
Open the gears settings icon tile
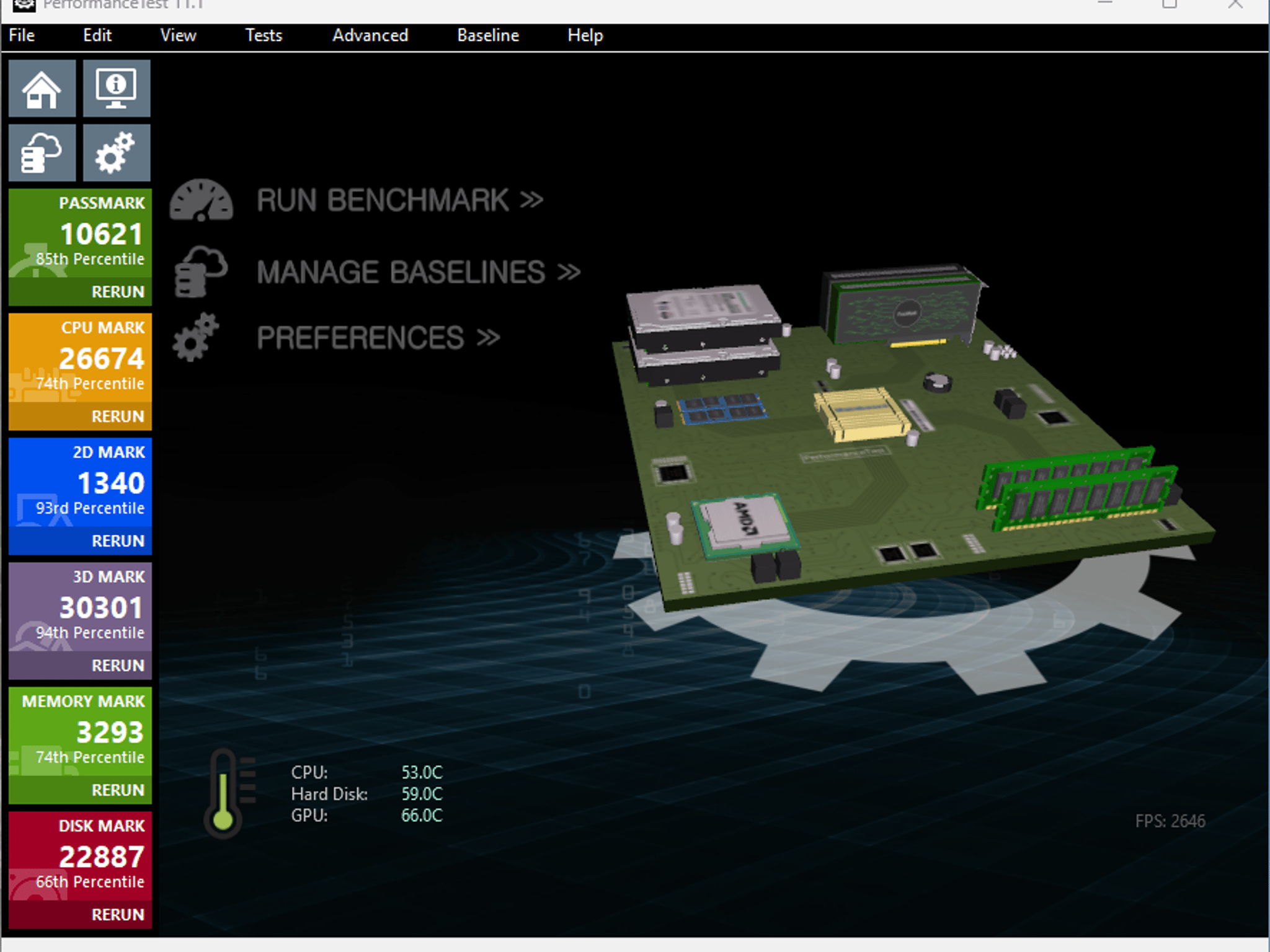coord(117,152)
